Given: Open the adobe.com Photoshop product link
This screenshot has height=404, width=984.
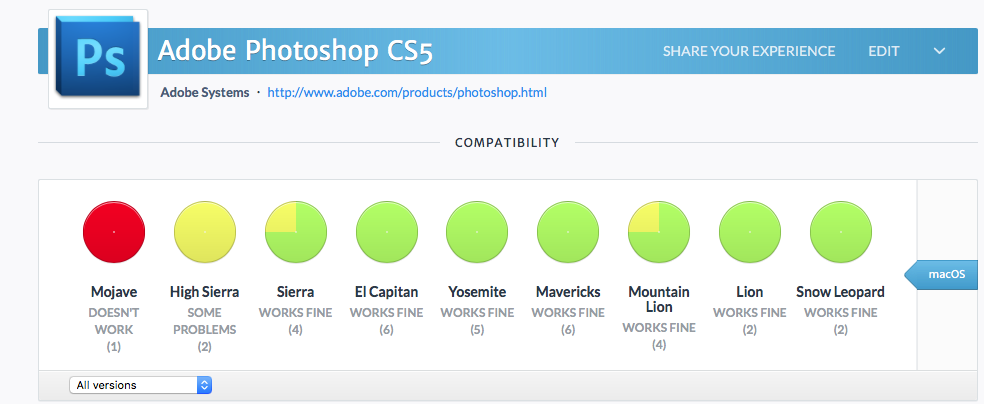Looking at the screenshot, I should coord(407,92).
